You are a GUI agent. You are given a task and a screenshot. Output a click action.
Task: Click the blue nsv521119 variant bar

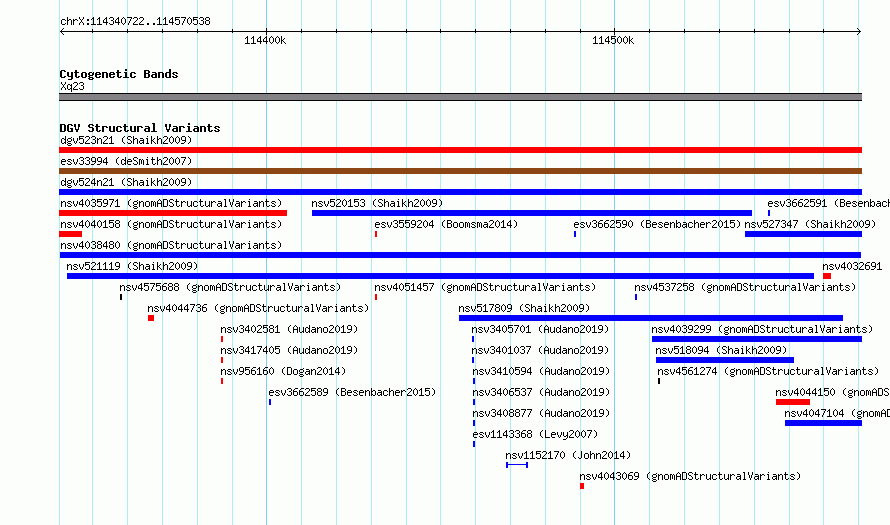tap(440, 276)
